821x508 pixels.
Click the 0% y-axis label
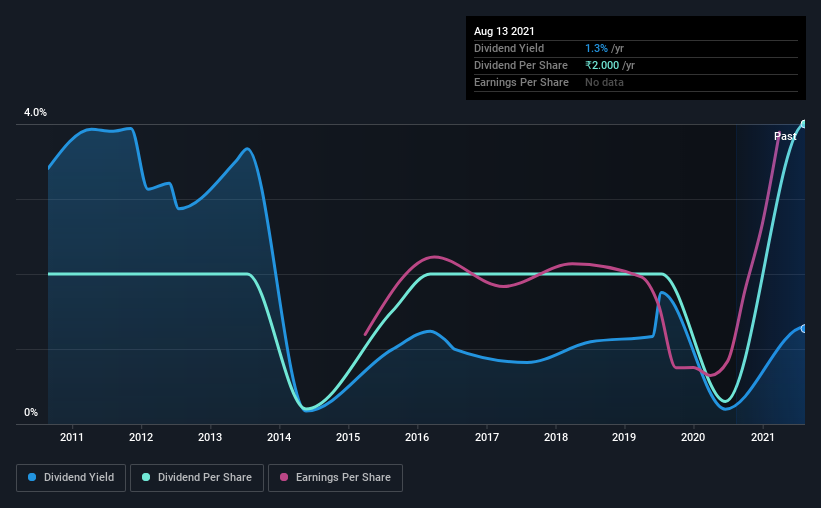(31, 412)
